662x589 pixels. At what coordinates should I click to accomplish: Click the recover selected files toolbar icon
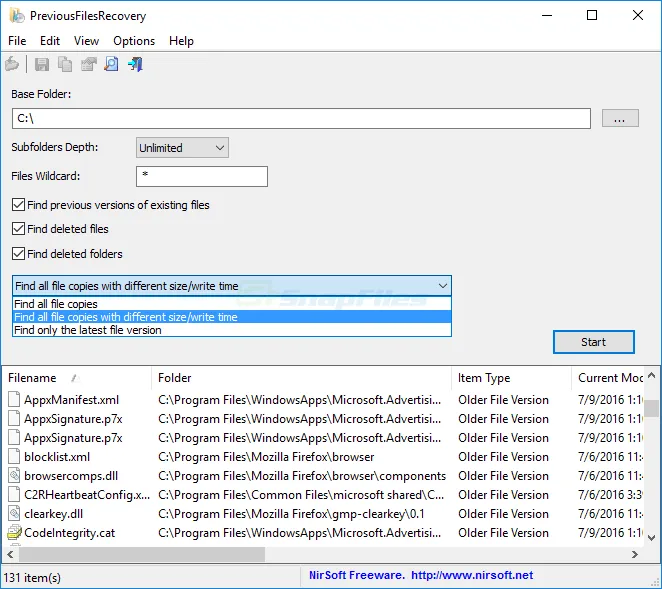click(x=12, y=64)
